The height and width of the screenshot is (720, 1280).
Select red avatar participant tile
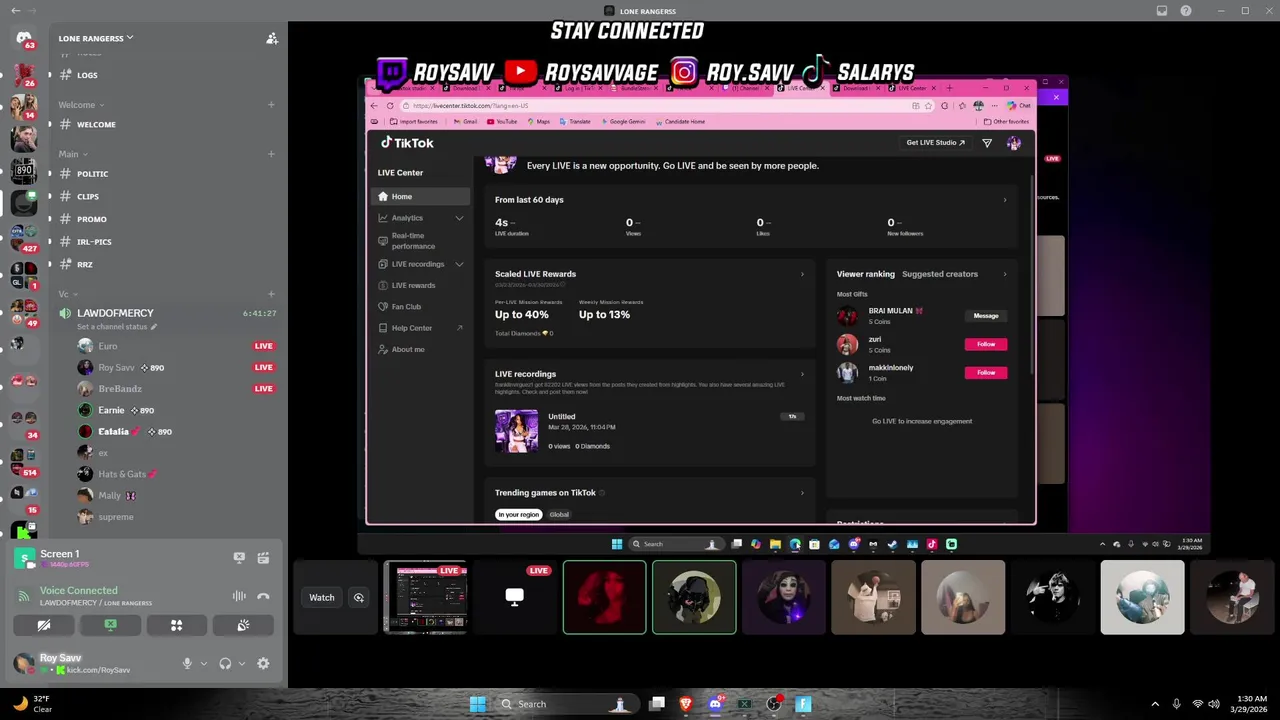[x=604, y=597]
